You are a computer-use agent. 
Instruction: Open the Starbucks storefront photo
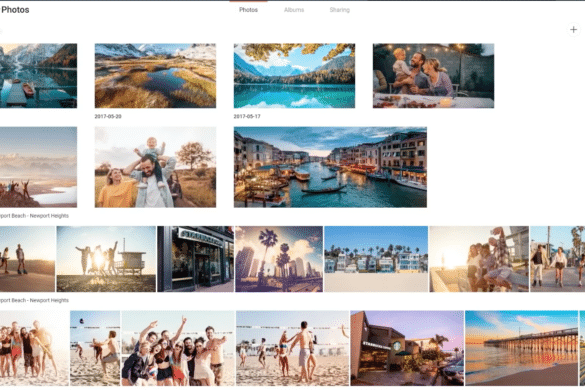195,259
